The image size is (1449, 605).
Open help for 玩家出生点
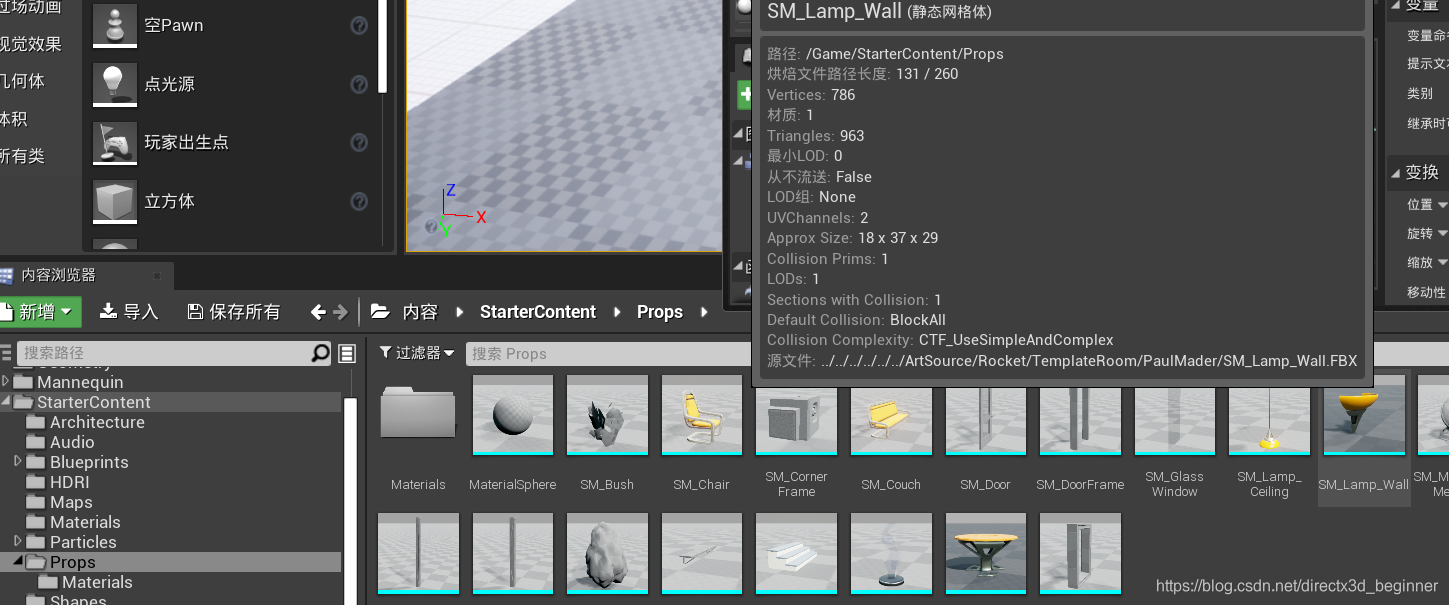(x=359, y=143)
